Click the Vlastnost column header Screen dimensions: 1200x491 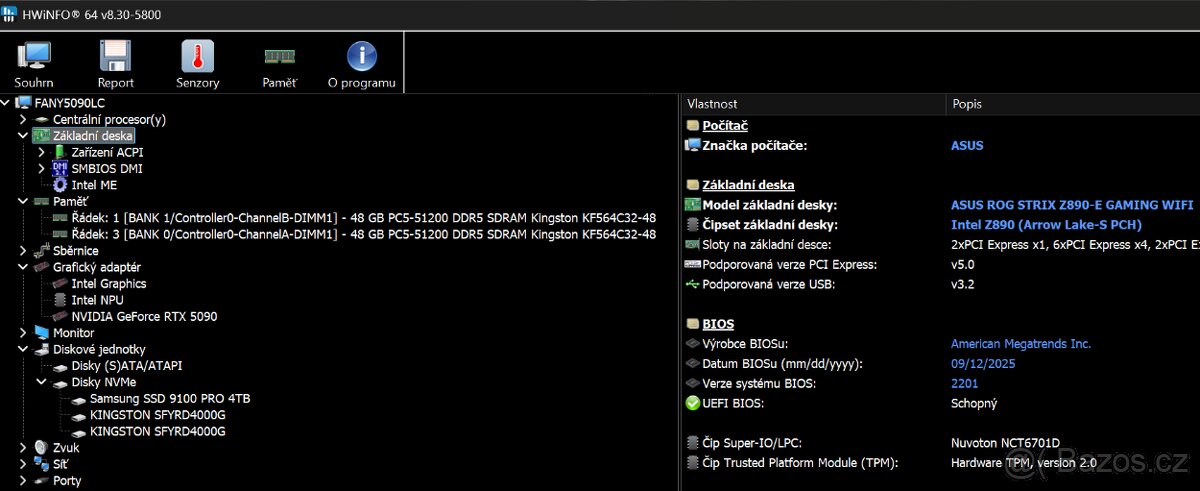[813, 103]
